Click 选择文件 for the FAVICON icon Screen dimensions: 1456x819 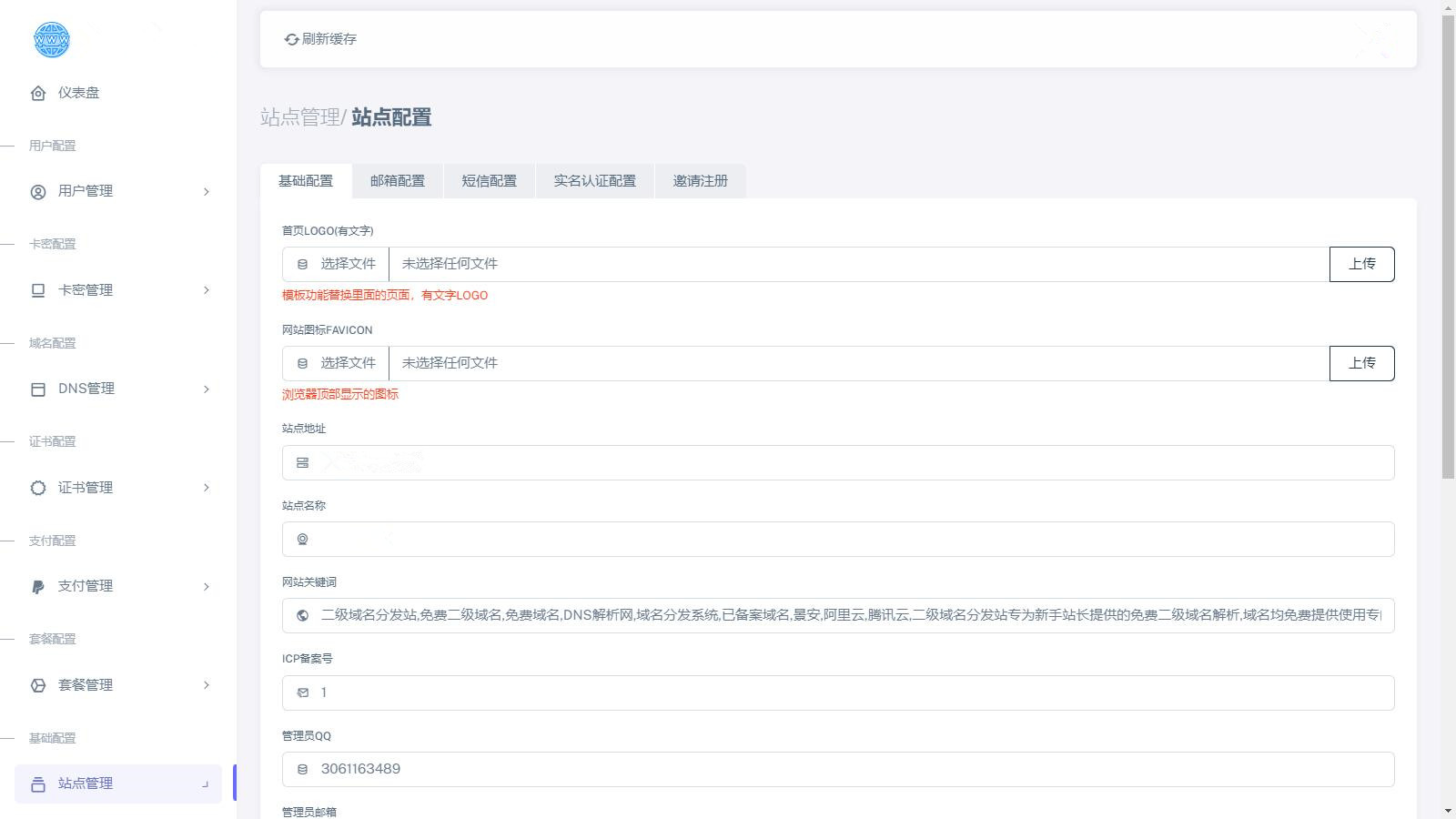(336, 363)
